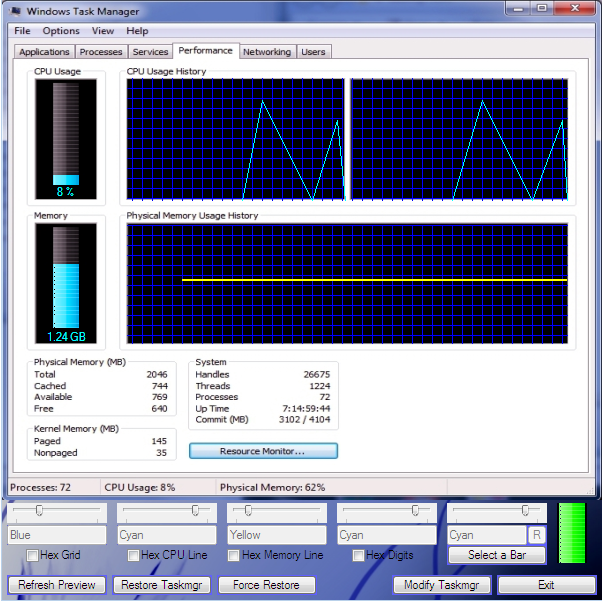Click the Nonpaged kernel memory value 35
Screen dimensions: 602x601
click(161, 453)
